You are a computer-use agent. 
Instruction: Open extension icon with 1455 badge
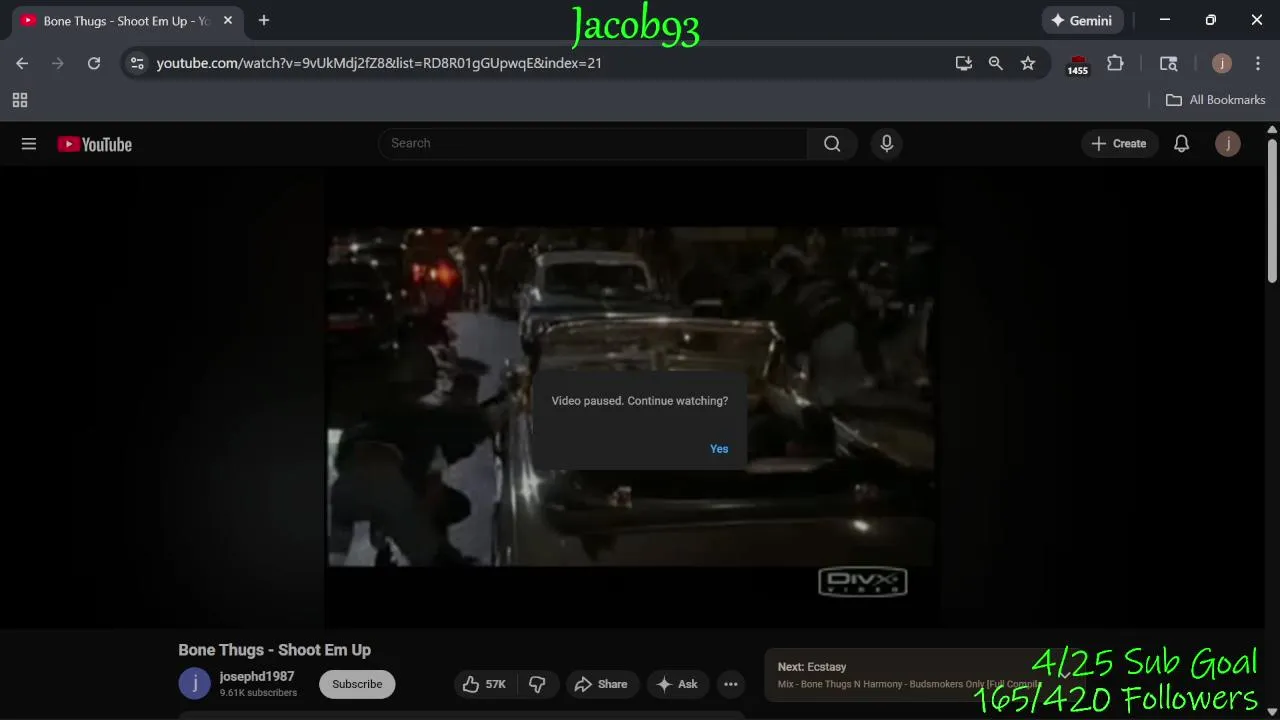(1077, 64)
